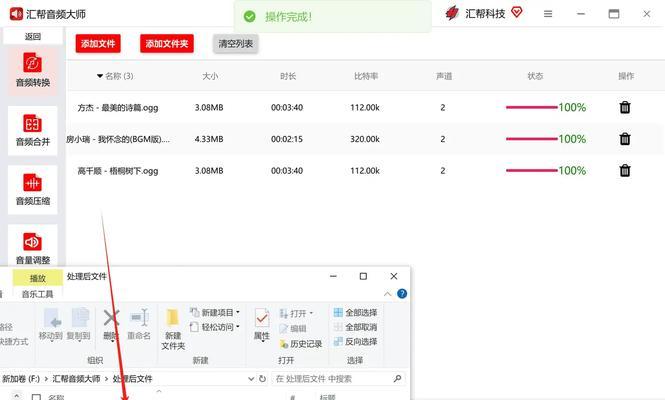Expand chevron after 汇帮音频大师 in breadcrumb

pyautogui.click(x=106, y=379)
